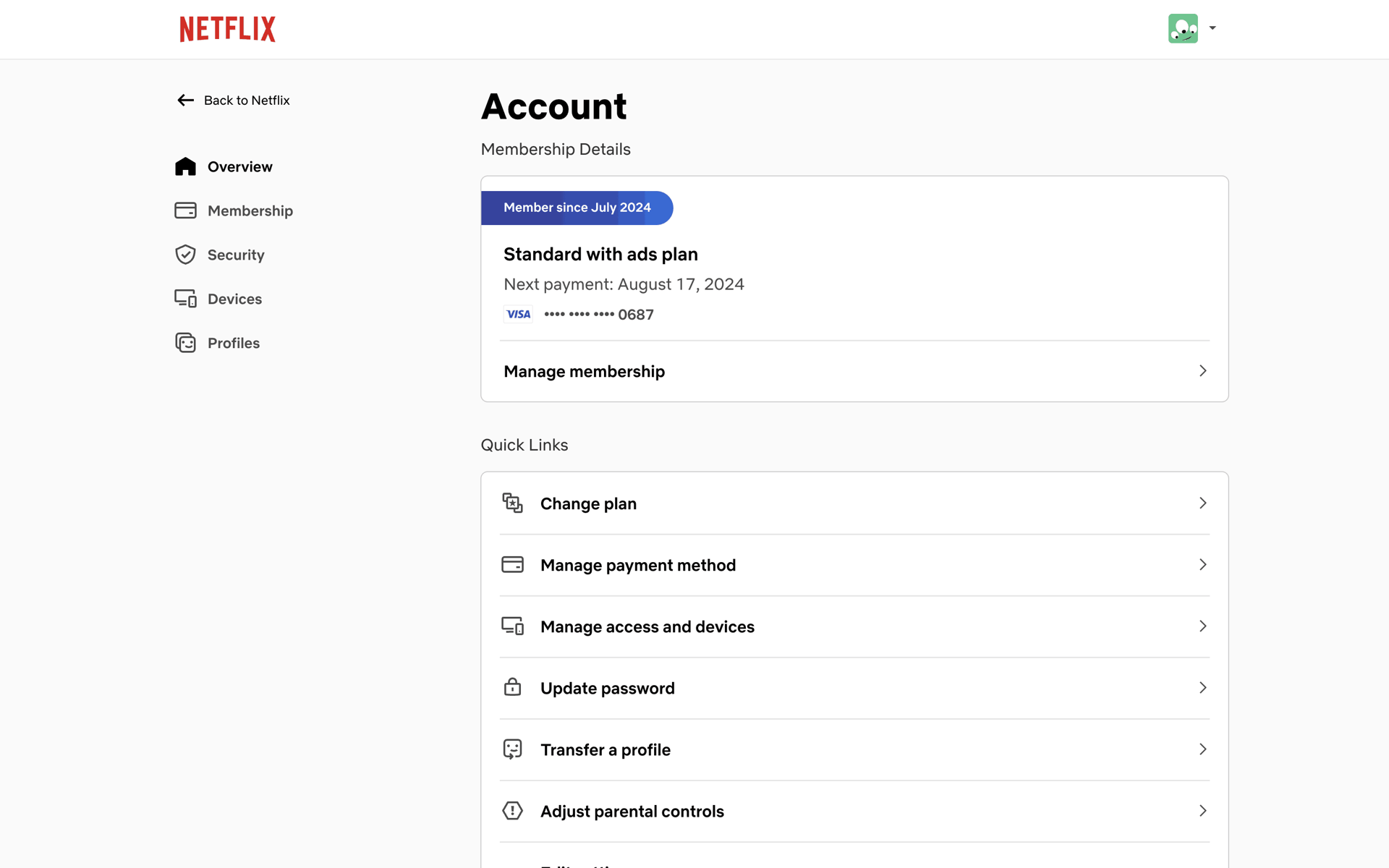Click chevron on Update password row
The width and height of the screenshot is (1389, 868).
[1202, 687]
